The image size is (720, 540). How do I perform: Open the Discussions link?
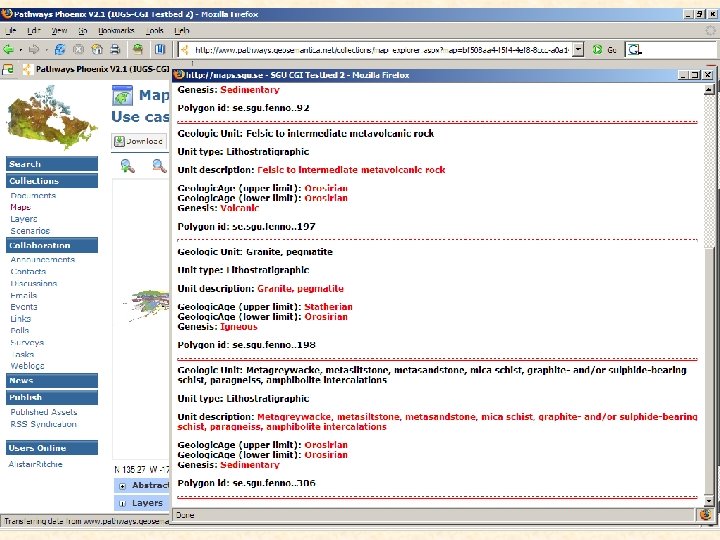click(x=34, y=283)
